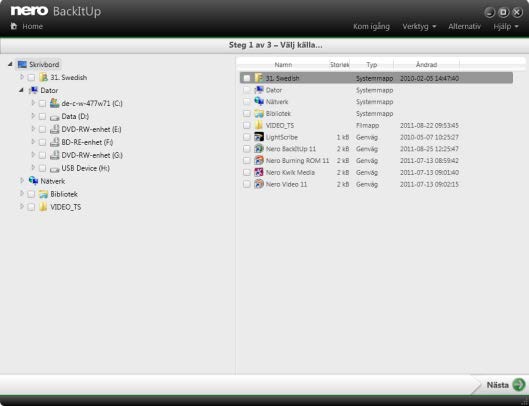
Task: Sort by the Ändrad column header
Action: point(426,64)
